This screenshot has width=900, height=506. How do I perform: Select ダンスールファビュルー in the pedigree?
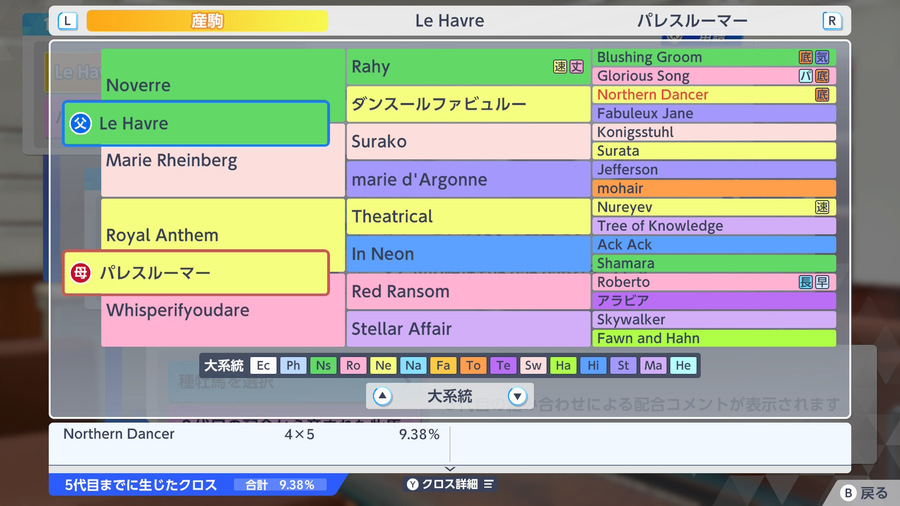[468, 104]
